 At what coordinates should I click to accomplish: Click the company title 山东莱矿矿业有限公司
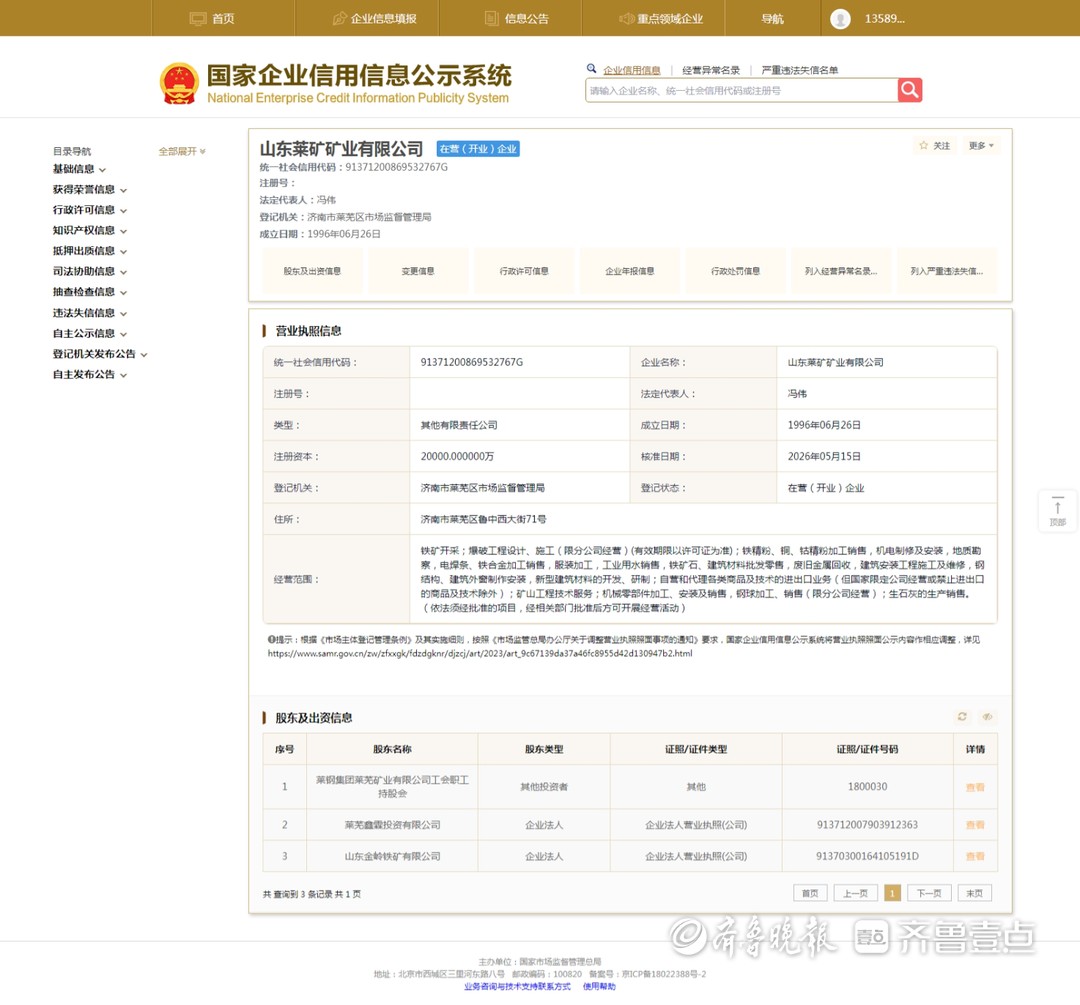click(x=341, y=149)
